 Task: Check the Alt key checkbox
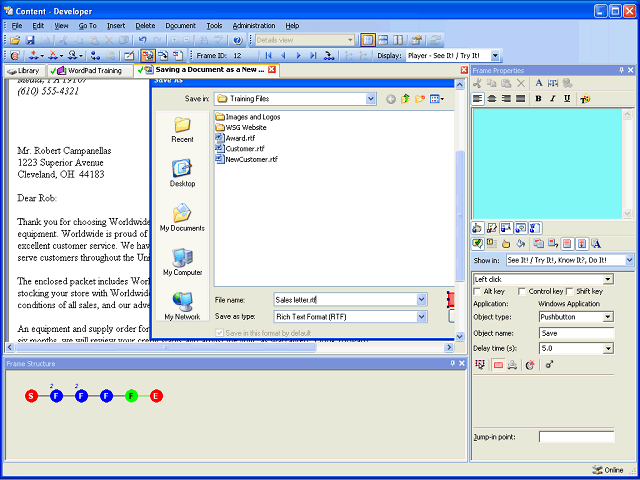(x=477, y=291)
